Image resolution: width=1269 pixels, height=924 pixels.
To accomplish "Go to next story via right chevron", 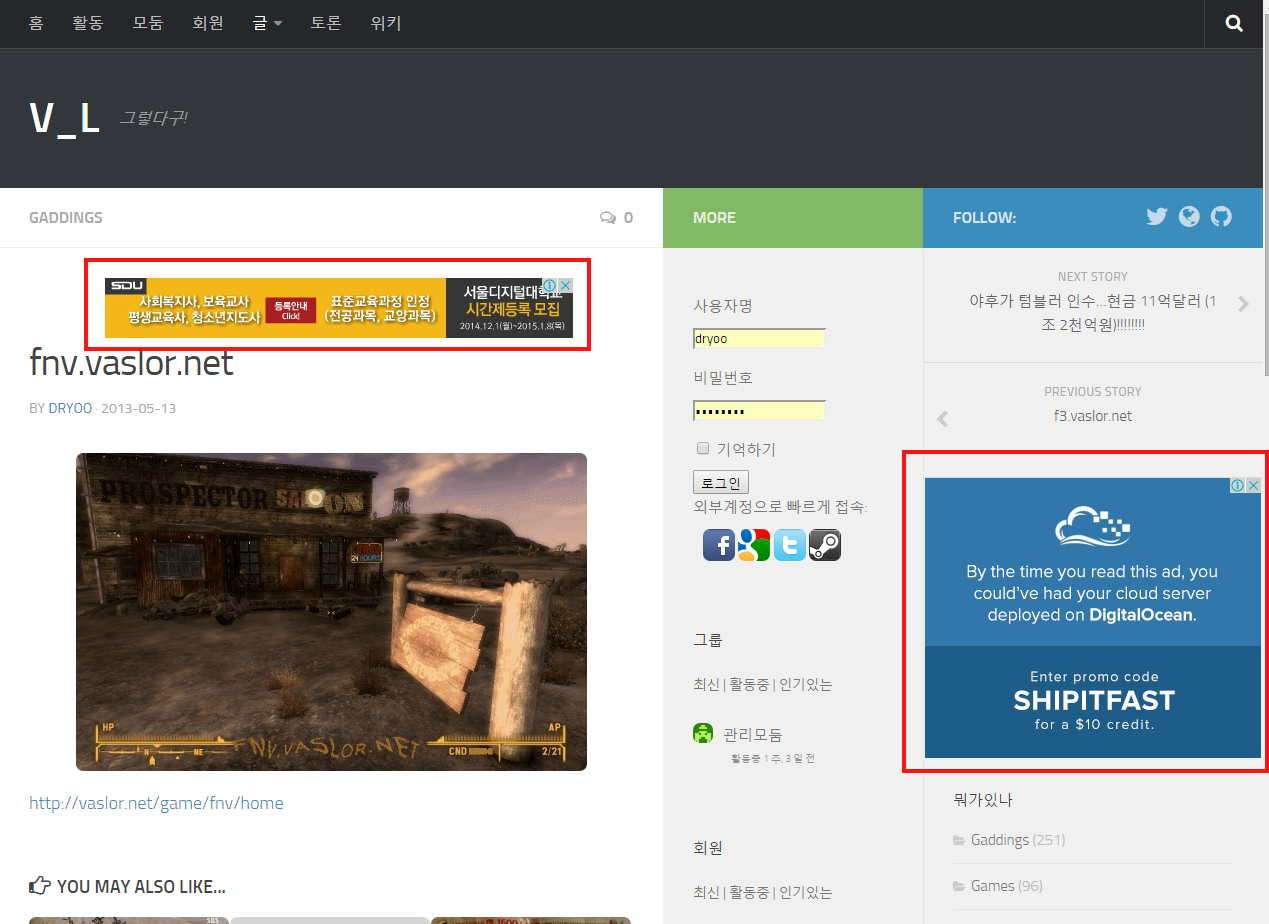I will [1243, 304].
